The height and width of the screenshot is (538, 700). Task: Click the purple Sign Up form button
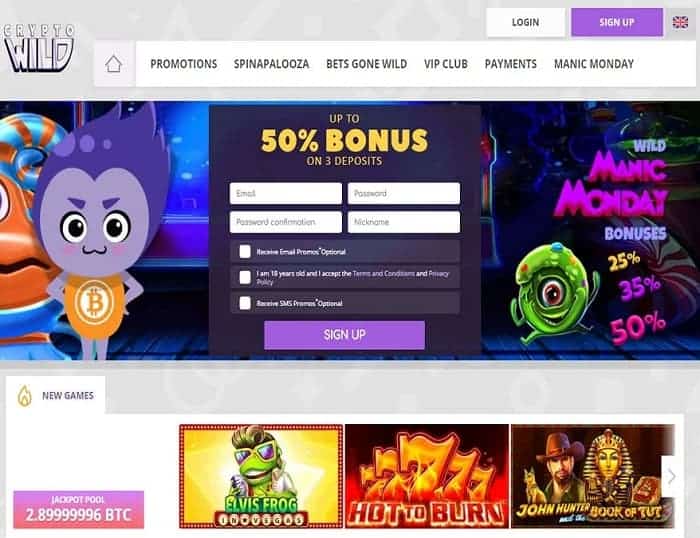pyautogui.click(x=344, y=335)
